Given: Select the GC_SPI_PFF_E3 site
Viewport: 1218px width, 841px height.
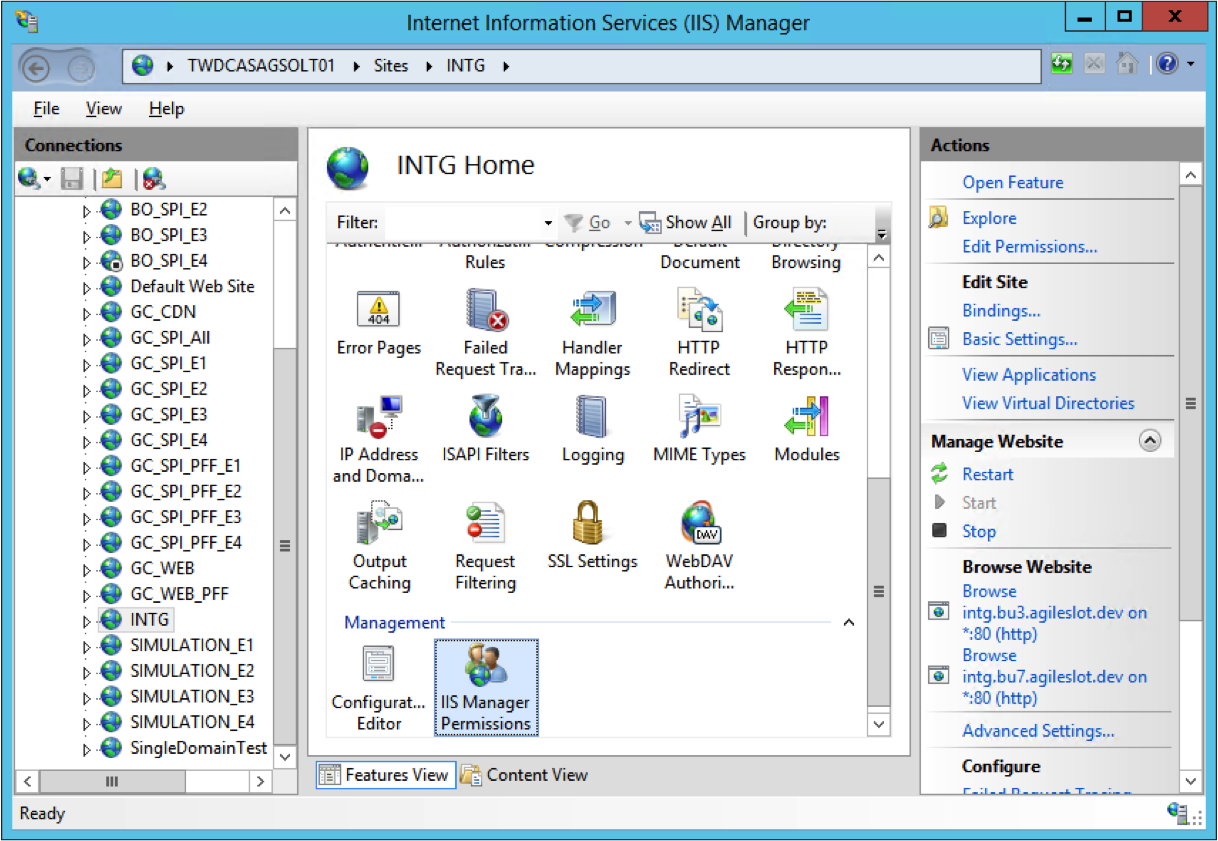Looking at the screenshot, I should pyautogui.click(x=185, y=517).
